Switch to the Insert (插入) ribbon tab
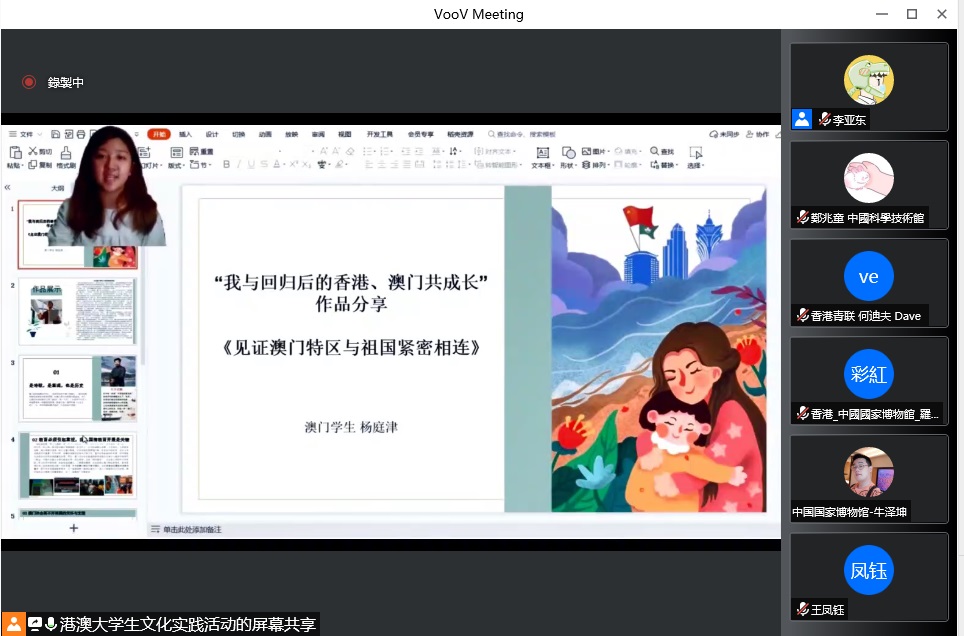This screenshot has height=636, width=964. (186, 134)
